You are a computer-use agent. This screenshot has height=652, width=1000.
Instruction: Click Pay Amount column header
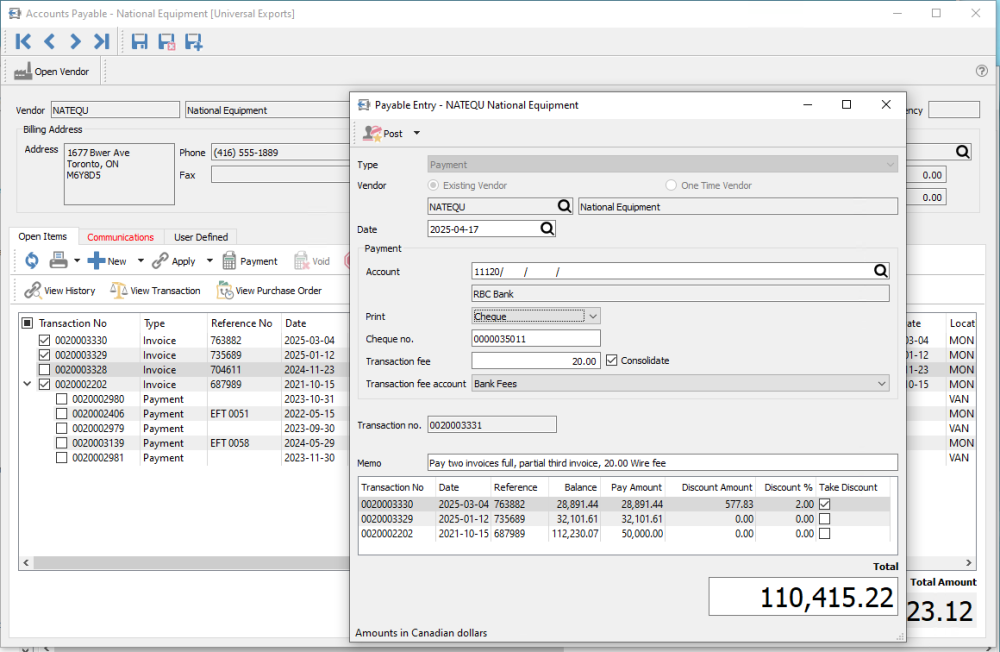[636, 487]
